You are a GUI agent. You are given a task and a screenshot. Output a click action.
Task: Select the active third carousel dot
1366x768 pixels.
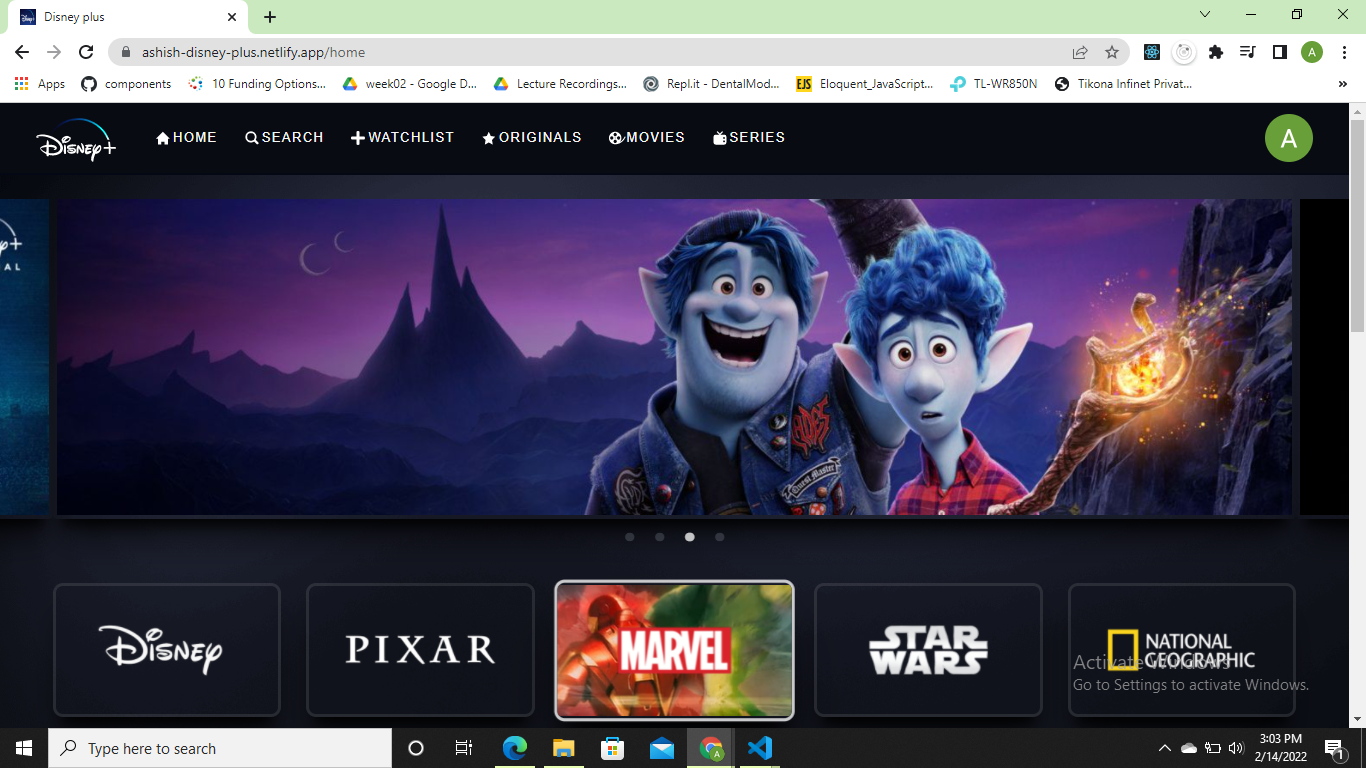coord(690,537)
